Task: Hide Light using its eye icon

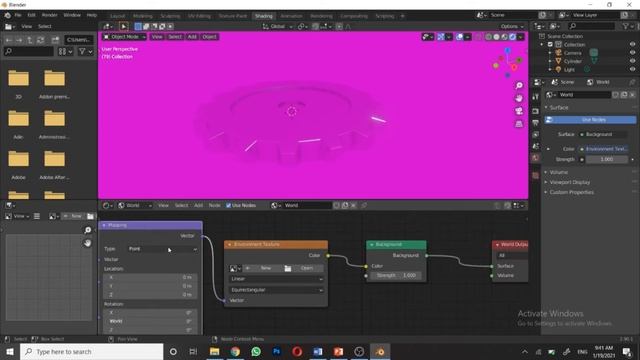Action: [633, 69]
